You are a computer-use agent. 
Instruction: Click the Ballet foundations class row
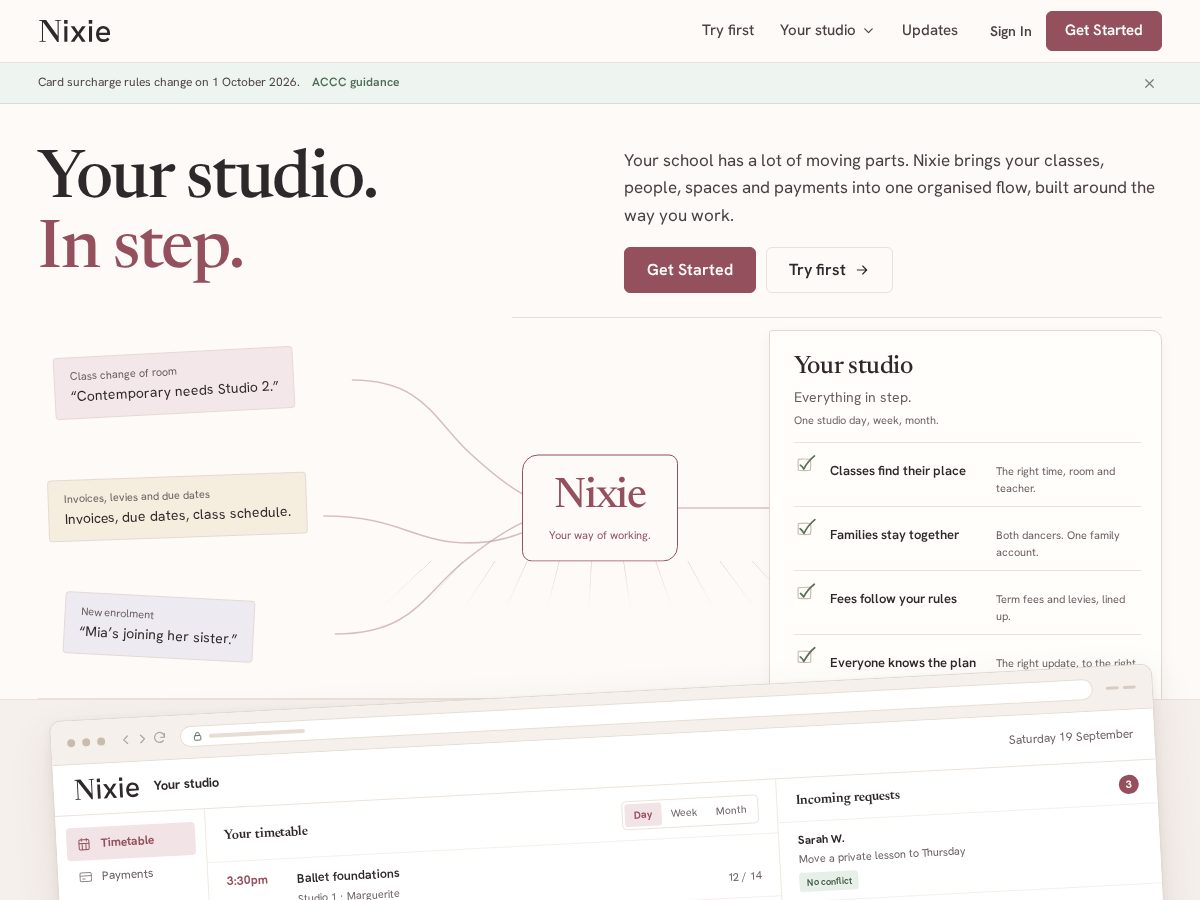(x=492, y=880)
